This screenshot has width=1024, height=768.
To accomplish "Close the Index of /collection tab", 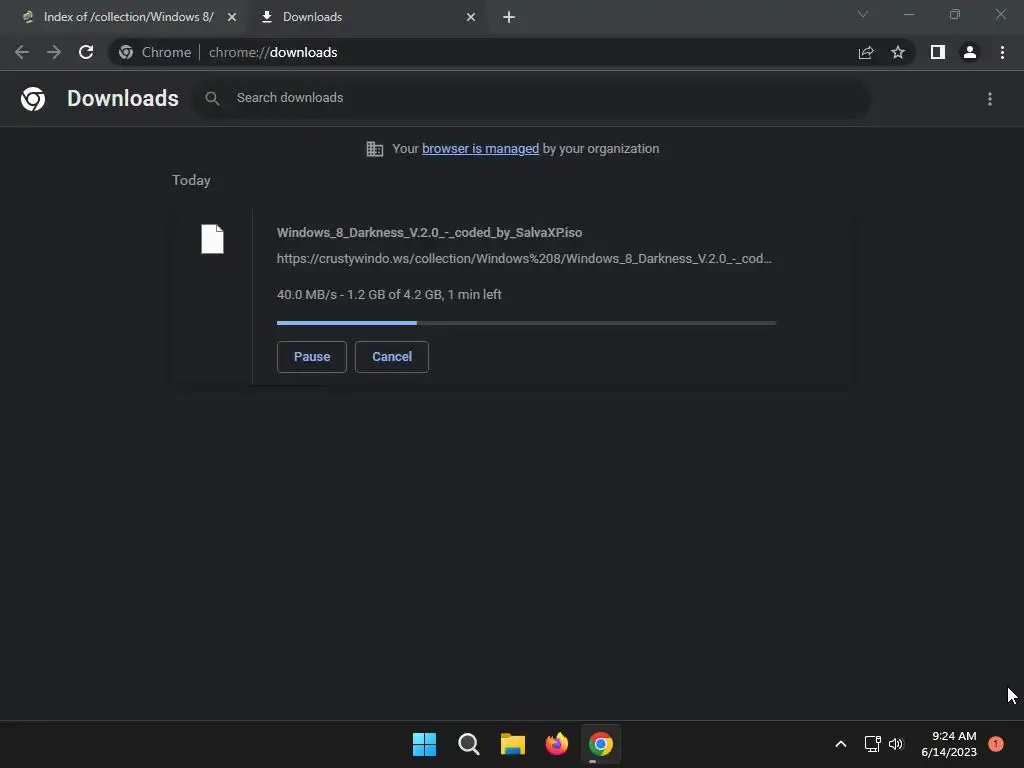I will tap(232, 17).
